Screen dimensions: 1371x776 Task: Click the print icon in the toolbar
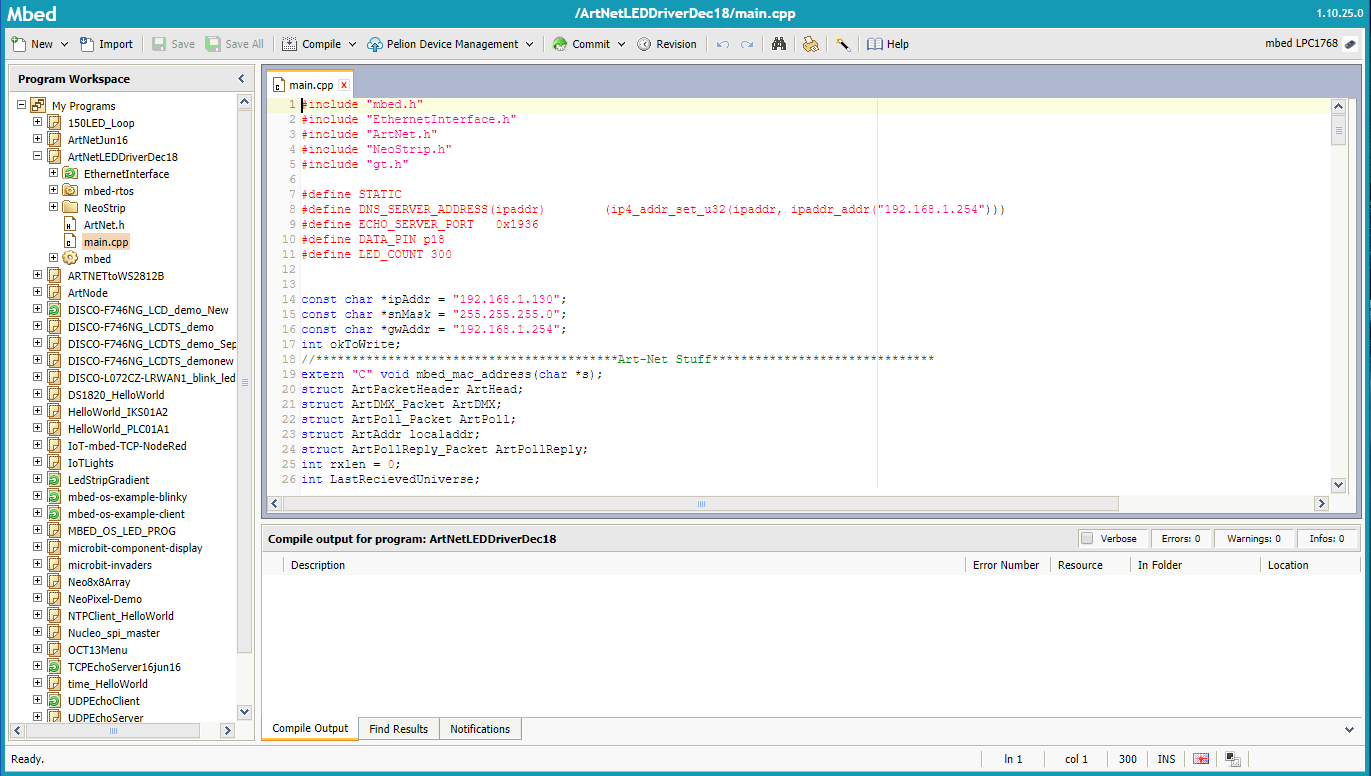[811, 44]
